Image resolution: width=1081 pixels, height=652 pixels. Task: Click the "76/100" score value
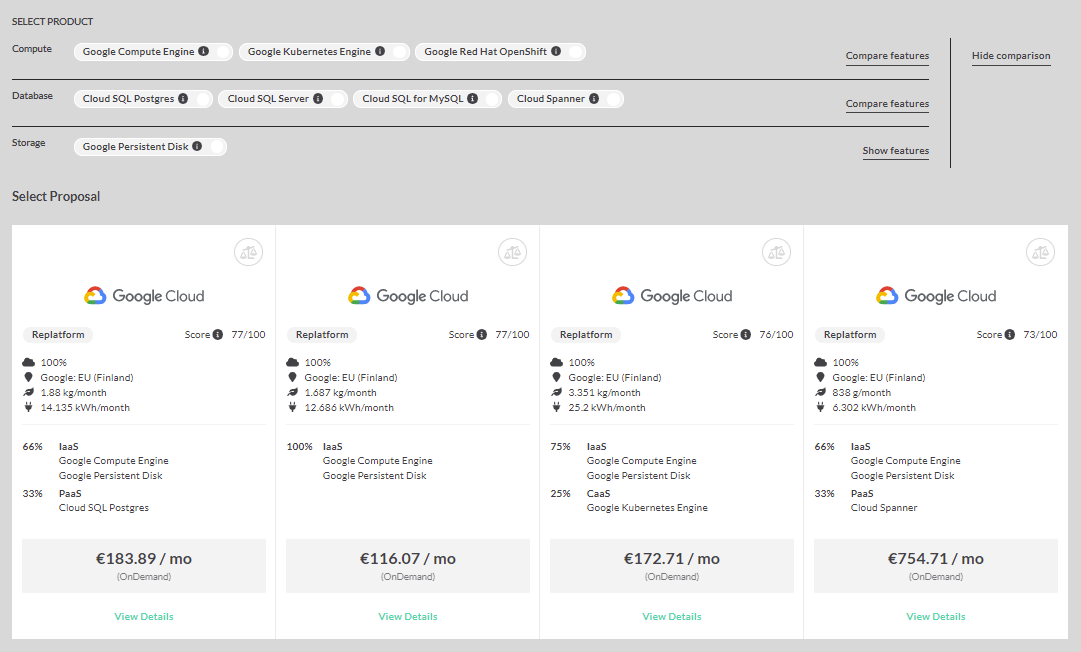(776, 335)
